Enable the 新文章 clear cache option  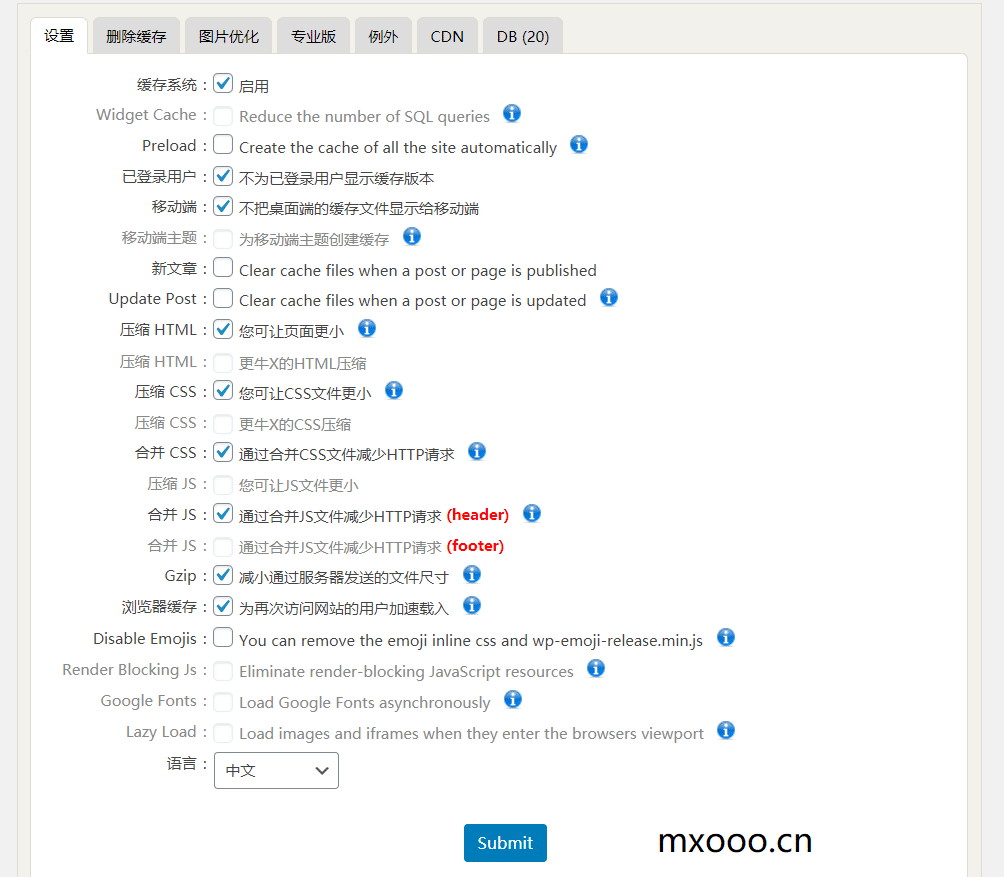(x=222, y=267)
